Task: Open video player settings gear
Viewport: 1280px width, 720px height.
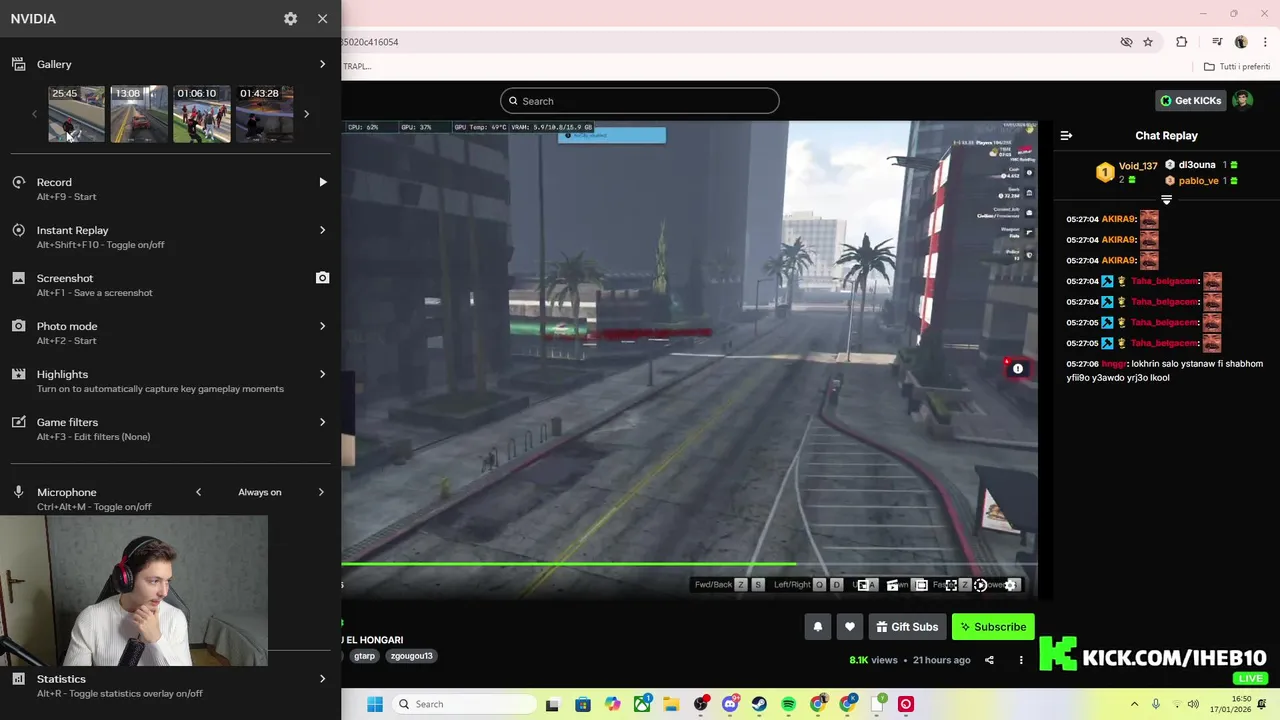Action: (x=1010, y=585)
